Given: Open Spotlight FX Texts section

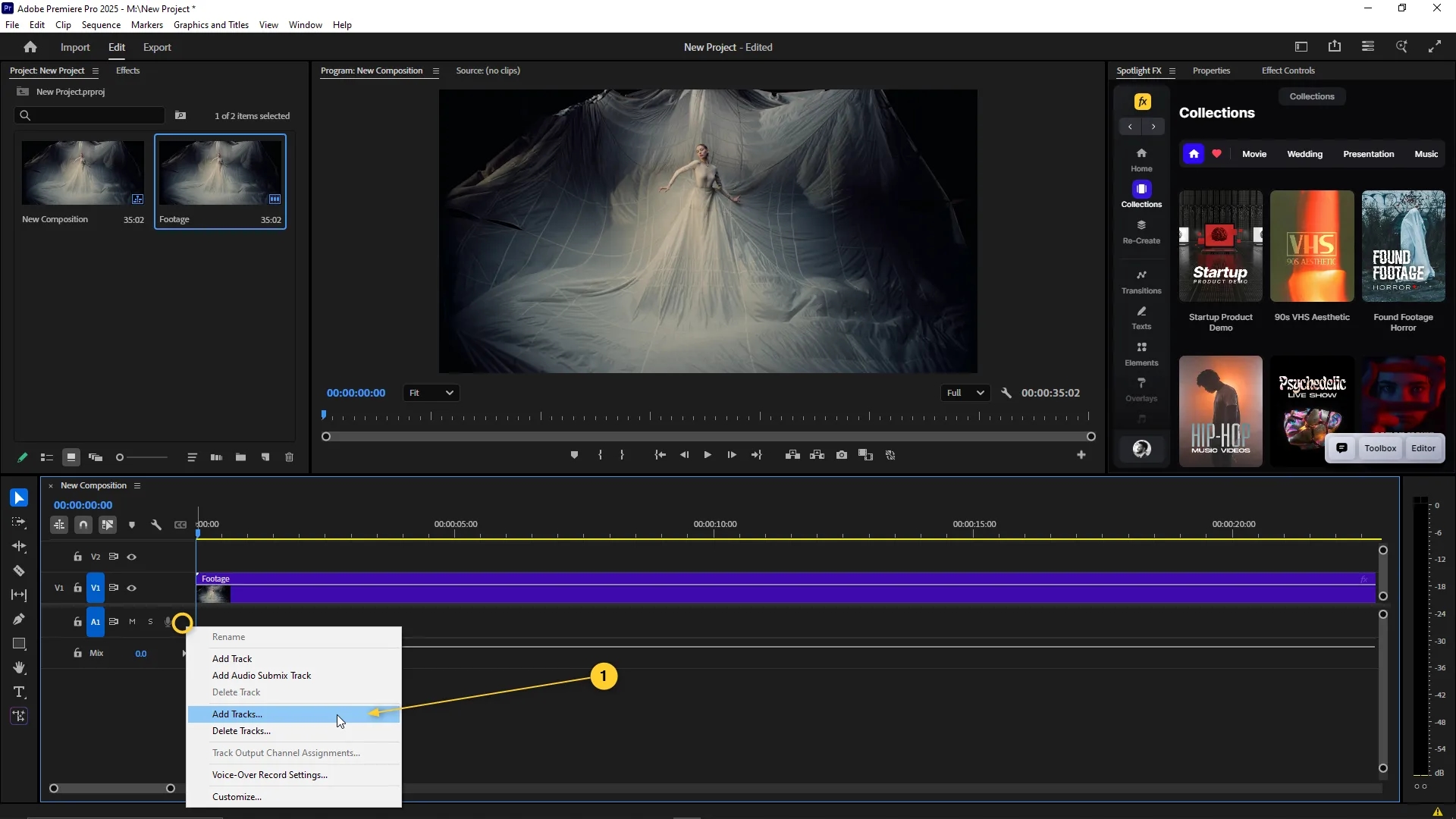Looking at the screenshot, I should 1141,318.
